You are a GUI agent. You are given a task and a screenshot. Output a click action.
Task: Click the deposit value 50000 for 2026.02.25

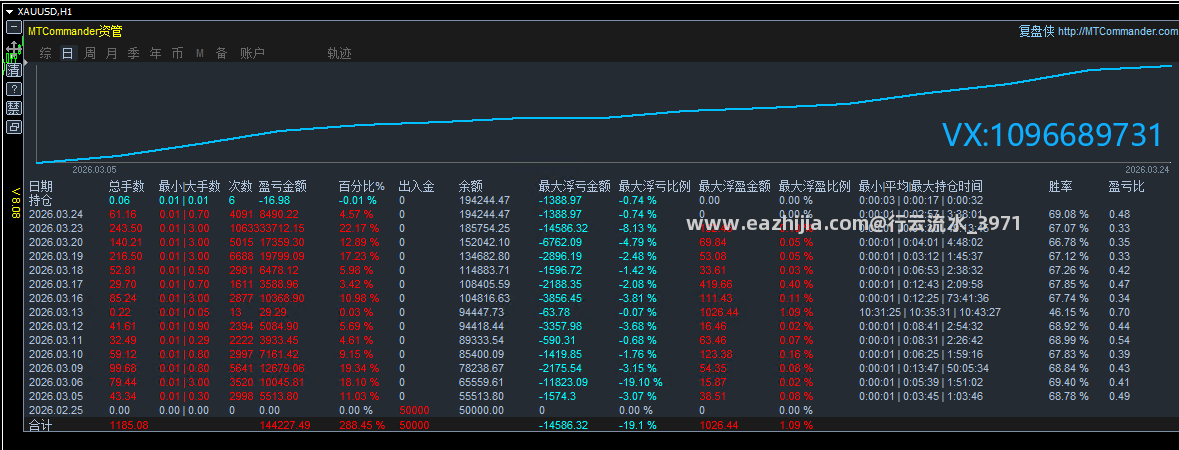coord(414,411)
